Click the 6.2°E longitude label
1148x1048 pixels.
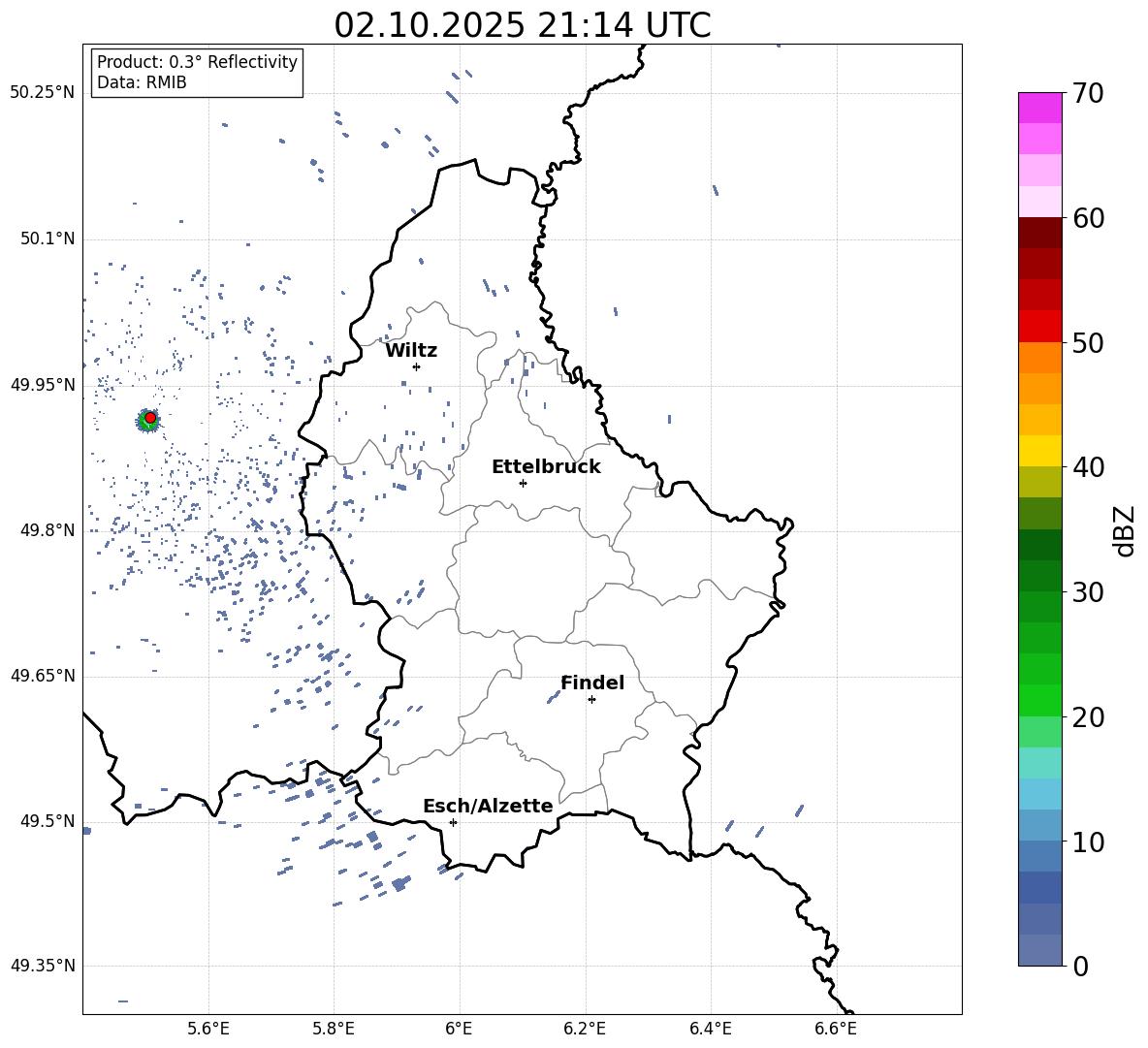(585, 1030)
